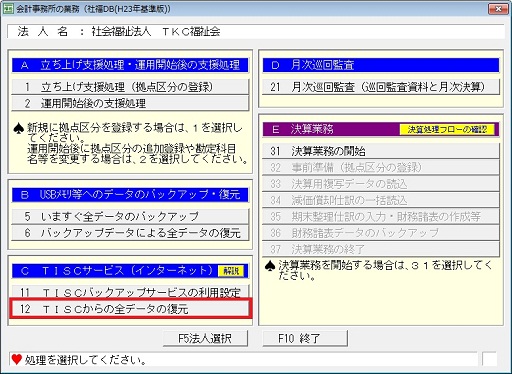Click disabled 36 財務諸表データのバックアップ
512x374 pixels.
(381, 233)
